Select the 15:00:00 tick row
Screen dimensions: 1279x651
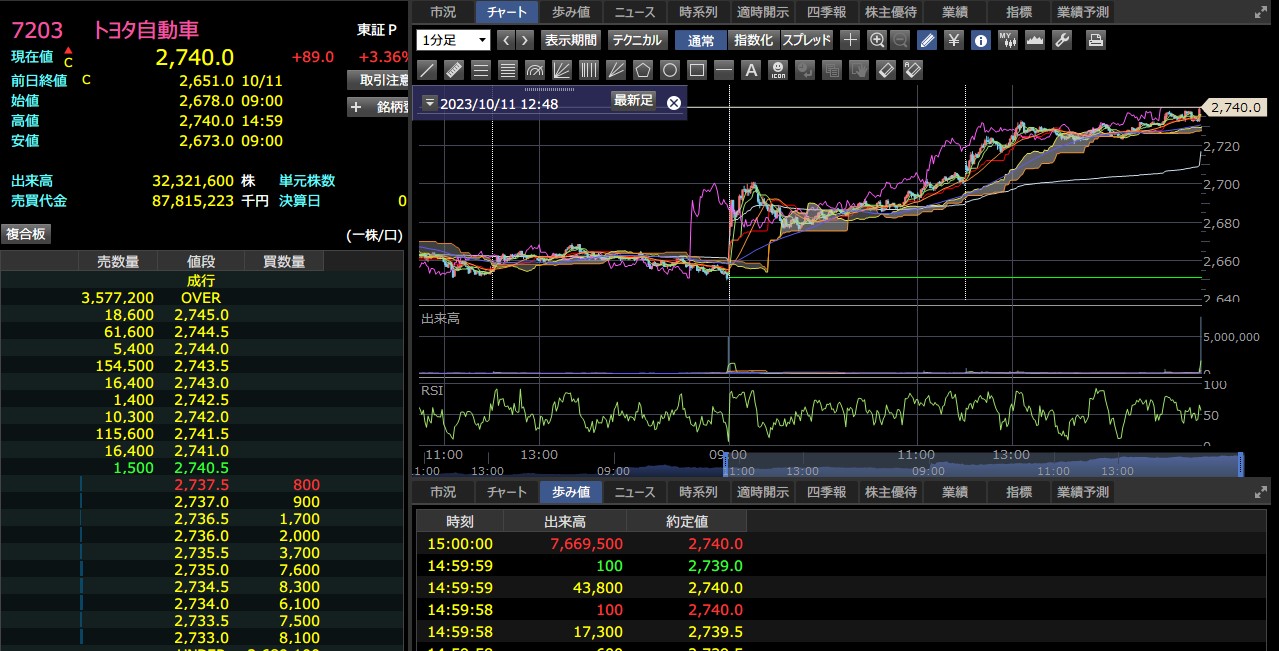click(582, 544)
